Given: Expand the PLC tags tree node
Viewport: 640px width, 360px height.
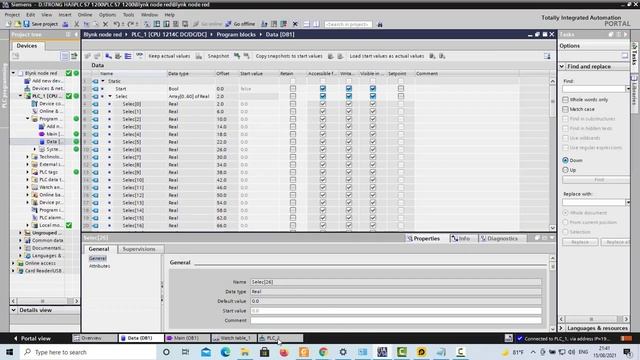Looking at the screenshot, I should click(27, 172).
